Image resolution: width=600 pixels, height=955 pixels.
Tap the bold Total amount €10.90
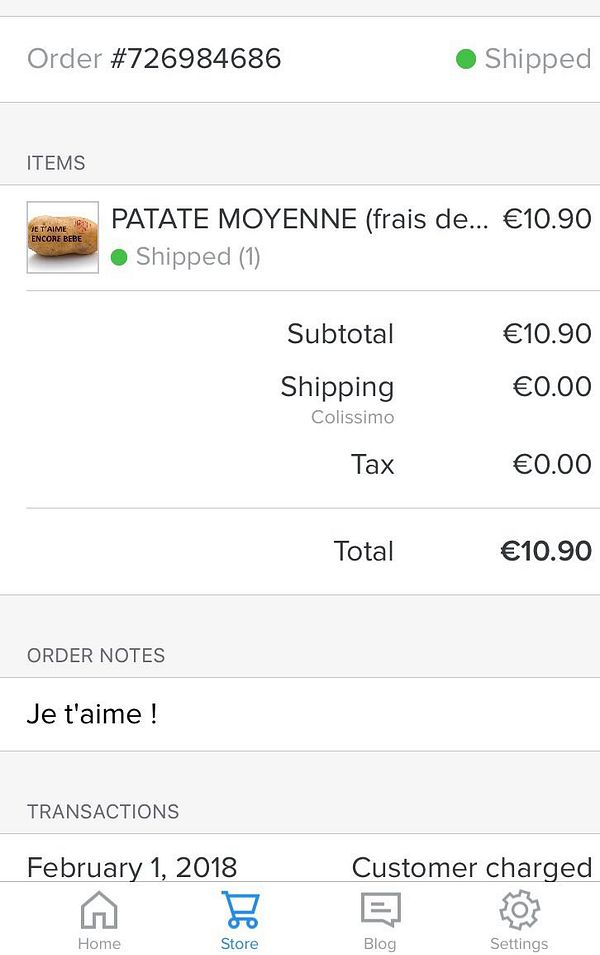[x=546, y=551]
